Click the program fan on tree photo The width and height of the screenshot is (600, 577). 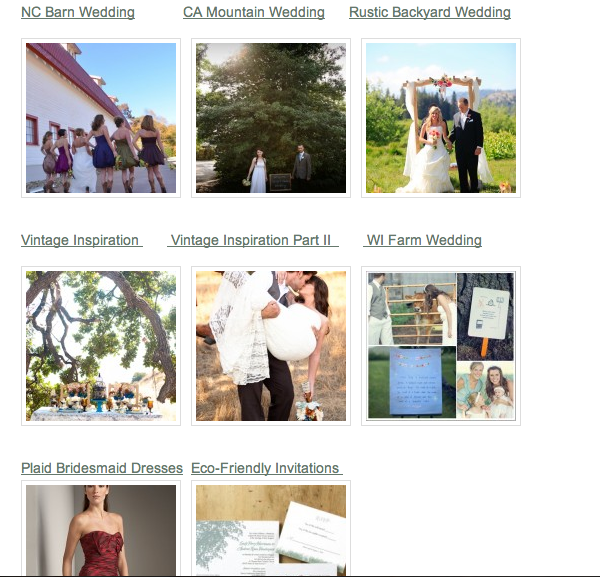(x=485, y=316)
